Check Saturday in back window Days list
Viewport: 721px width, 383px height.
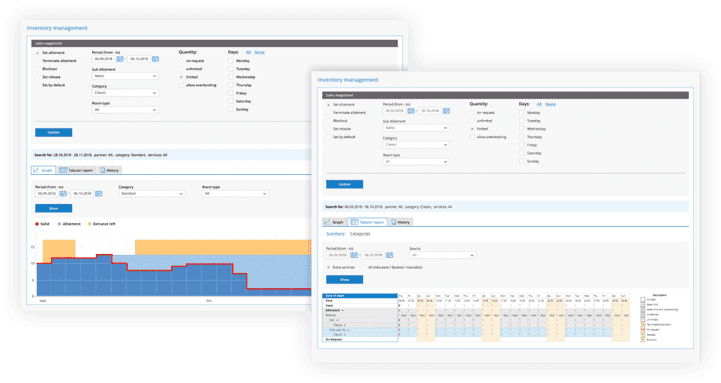click(x=231, y=101)
